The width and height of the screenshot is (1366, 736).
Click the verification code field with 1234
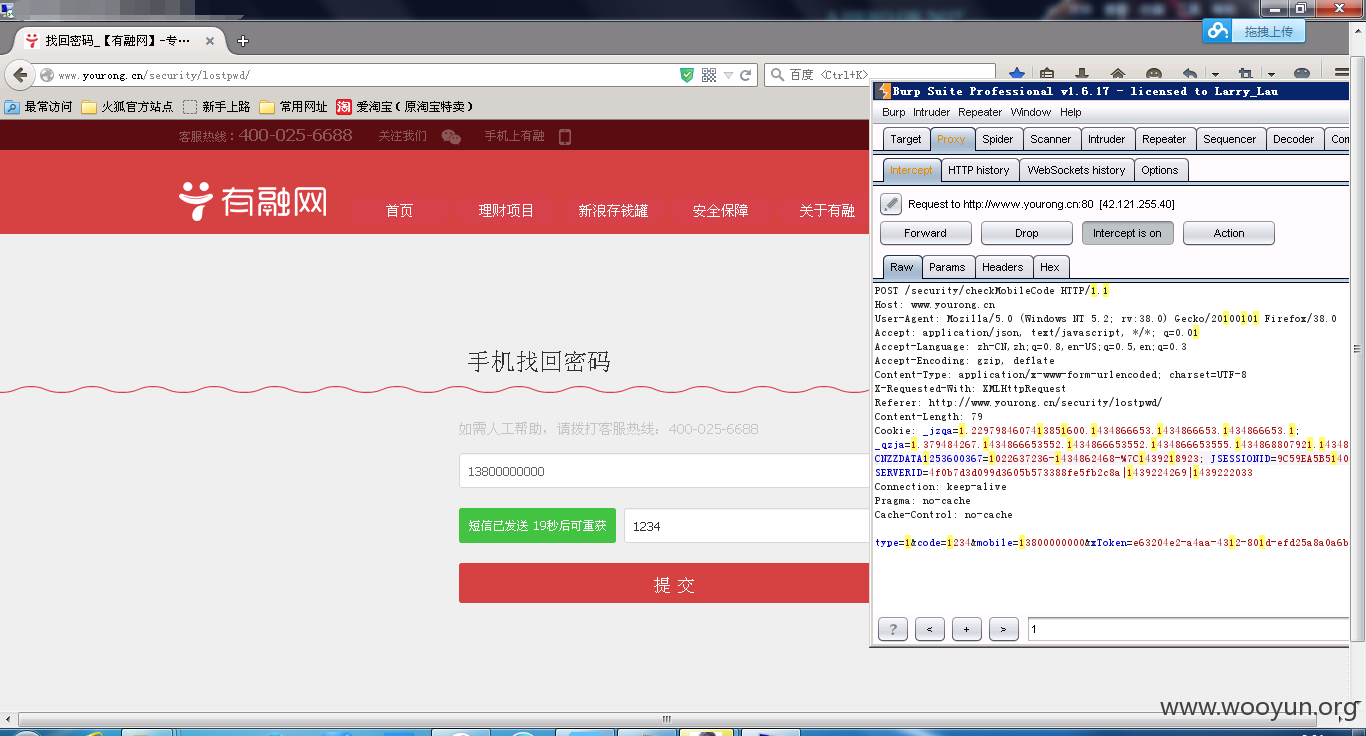click(746, 525)
